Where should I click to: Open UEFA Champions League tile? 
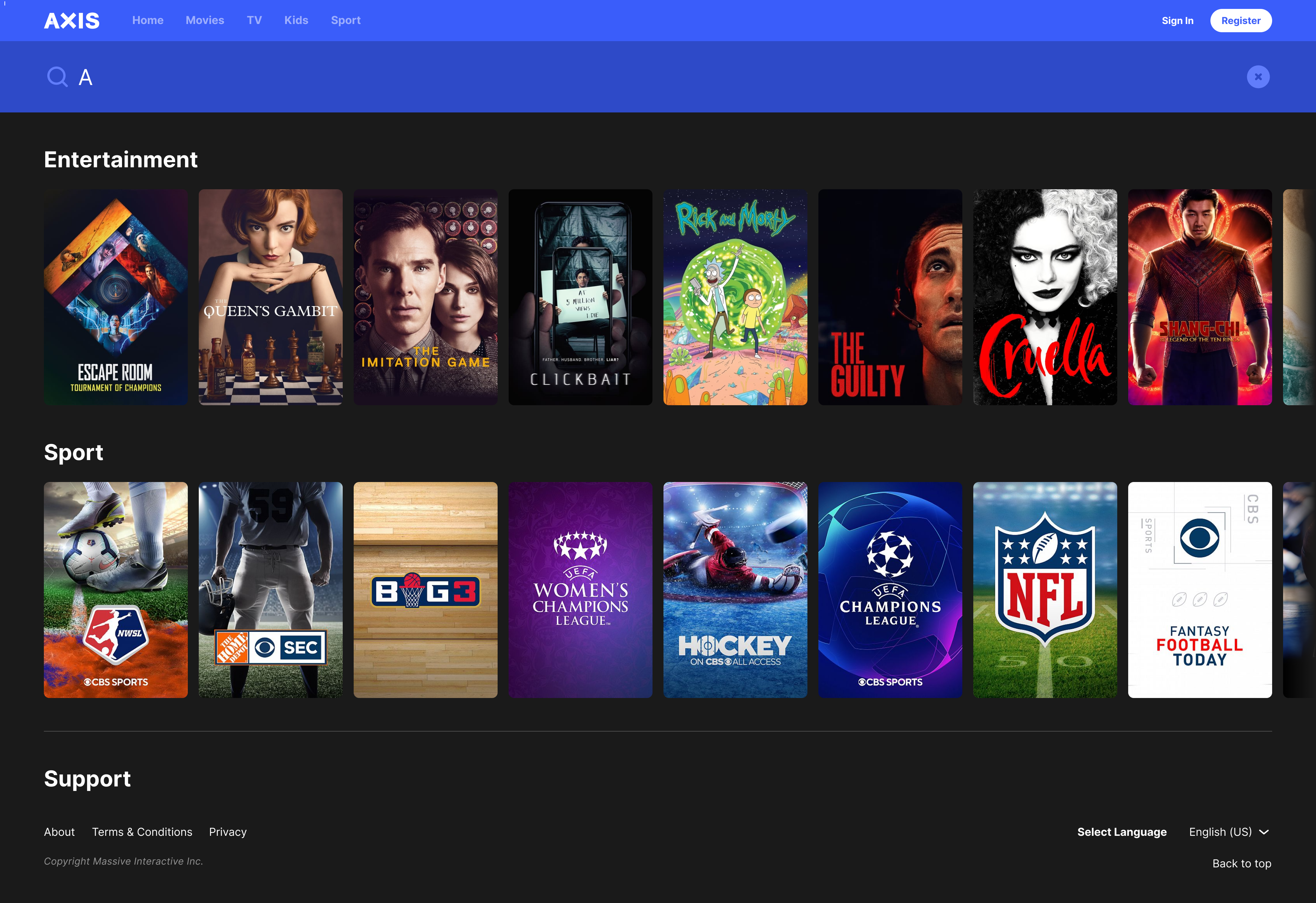[890, 590]
